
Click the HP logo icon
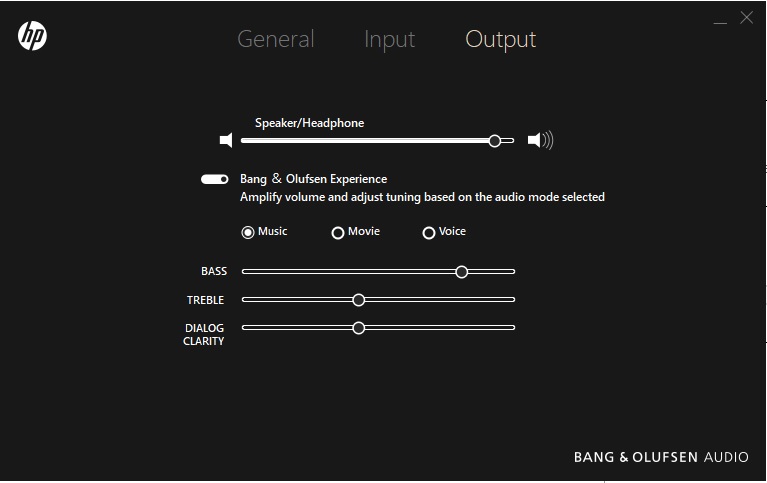coord(32,37)
